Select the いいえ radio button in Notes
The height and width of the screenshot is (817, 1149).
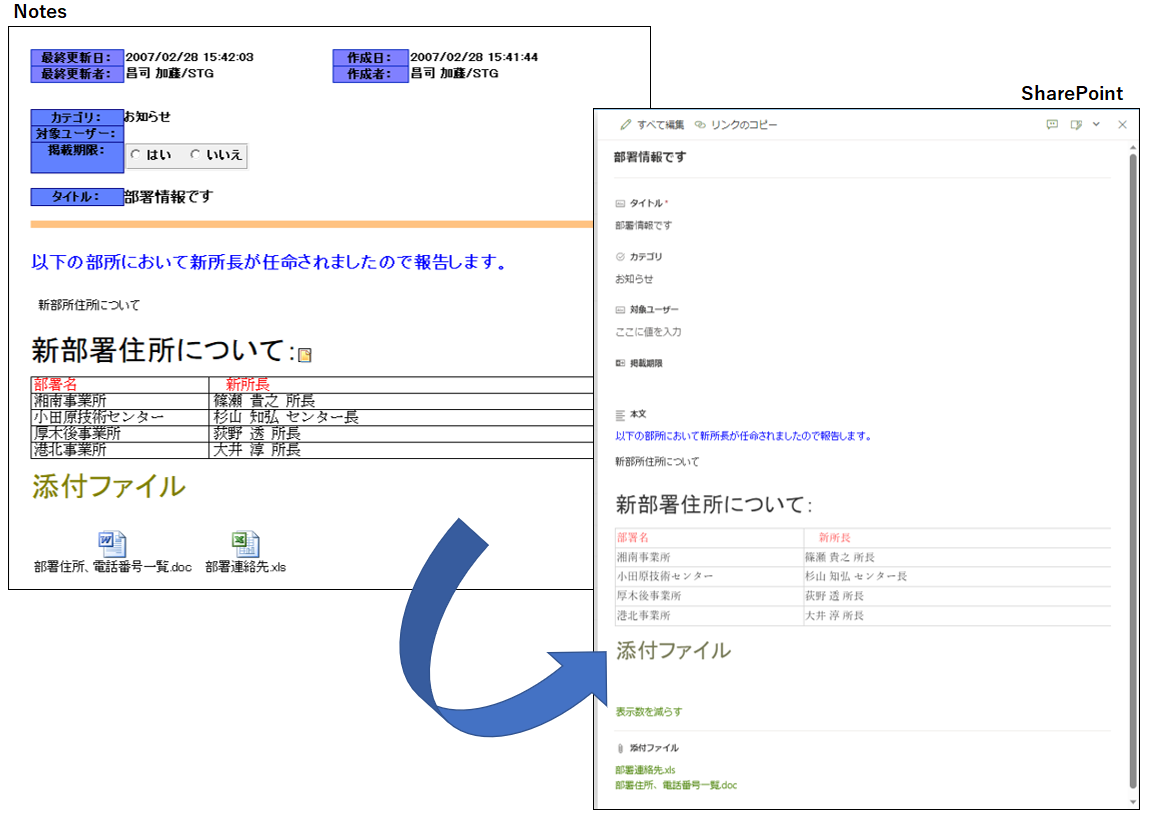pos(195,155)
